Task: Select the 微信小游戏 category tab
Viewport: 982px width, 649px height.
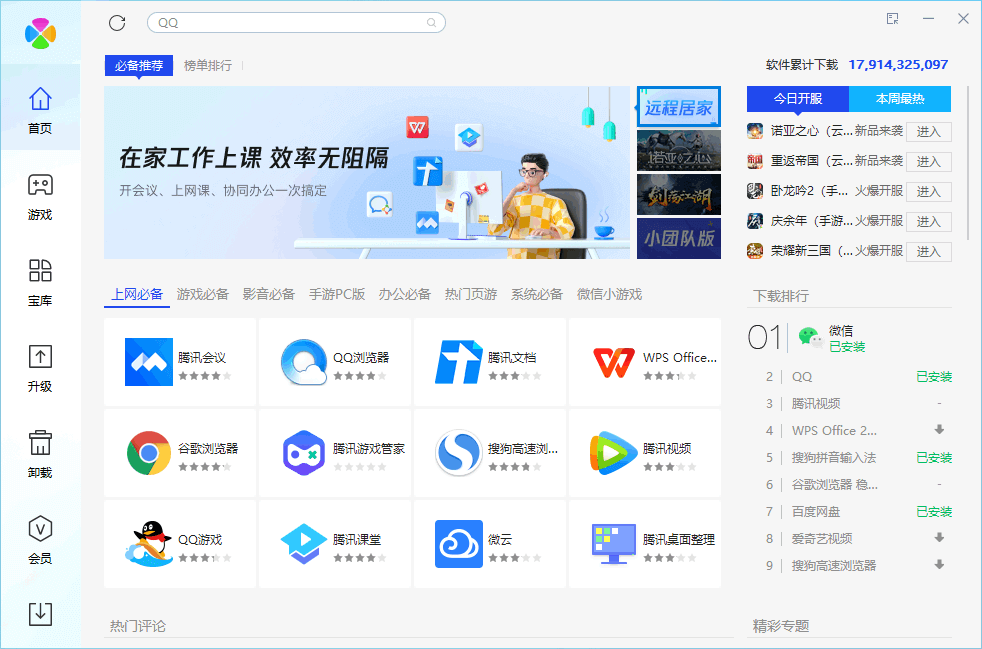Action: coord(609,294)
